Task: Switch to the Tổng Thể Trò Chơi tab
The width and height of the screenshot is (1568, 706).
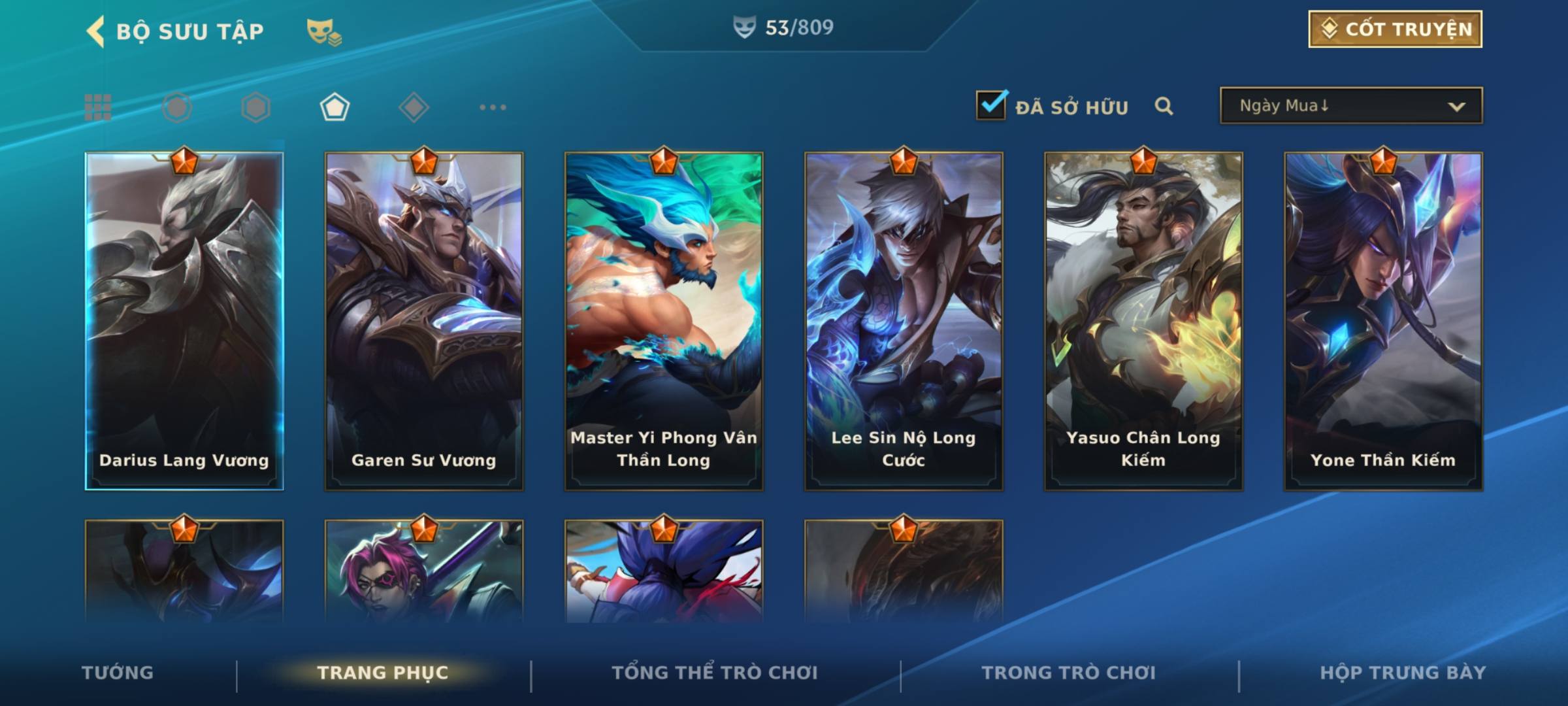Action: [715, 672]
